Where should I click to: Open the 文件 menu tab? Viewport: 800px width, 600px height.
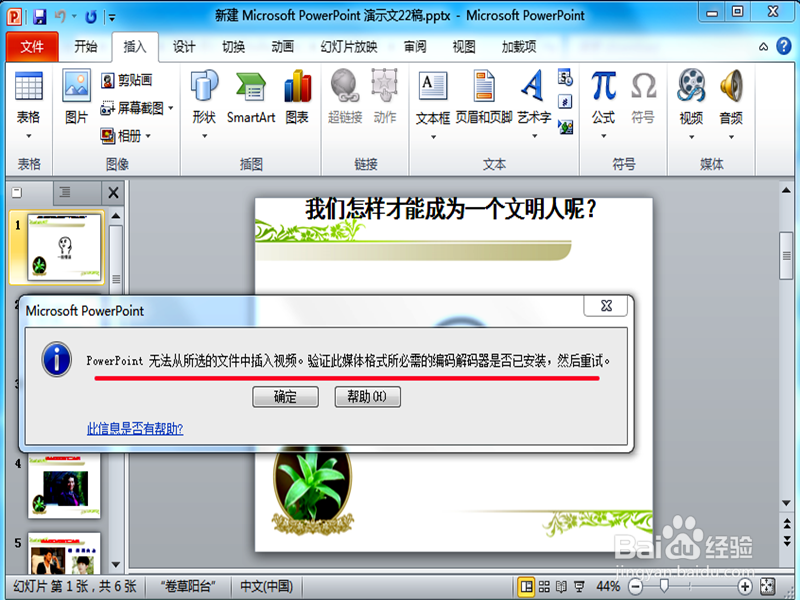coord(32,47)
